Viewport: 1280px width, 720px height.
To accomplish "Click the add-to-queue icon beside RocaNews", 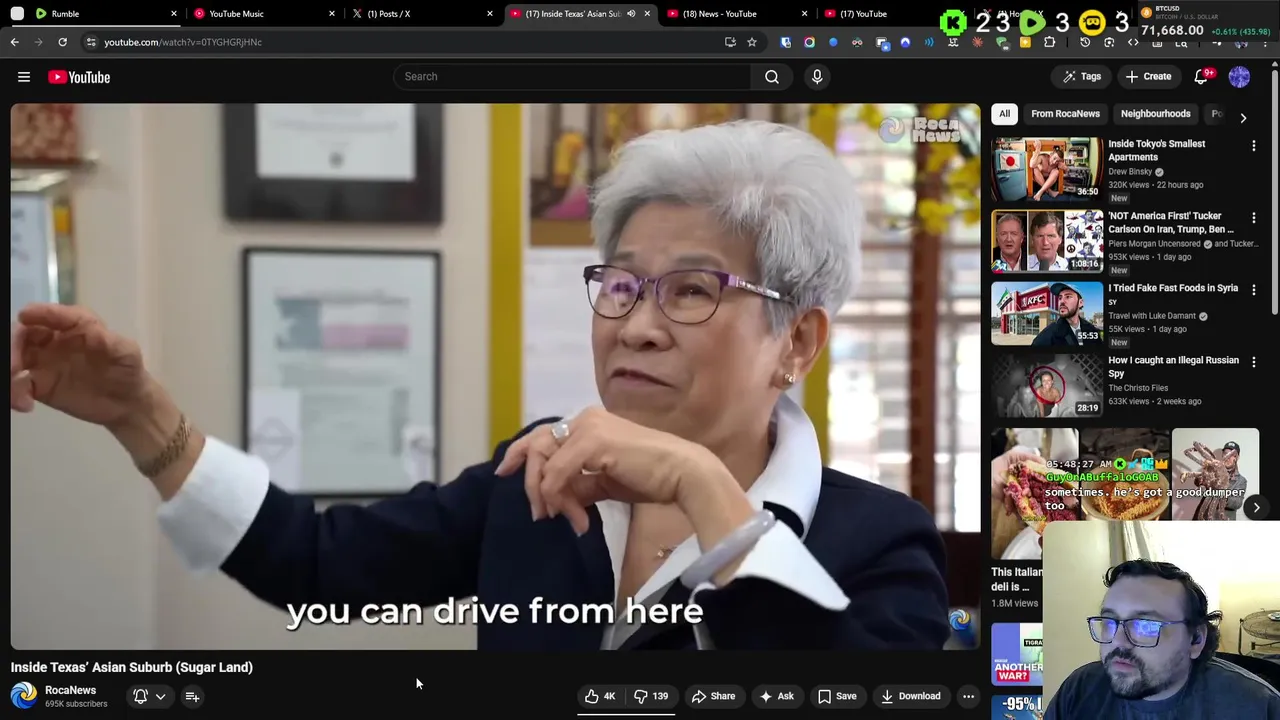I will coord(192,697).
